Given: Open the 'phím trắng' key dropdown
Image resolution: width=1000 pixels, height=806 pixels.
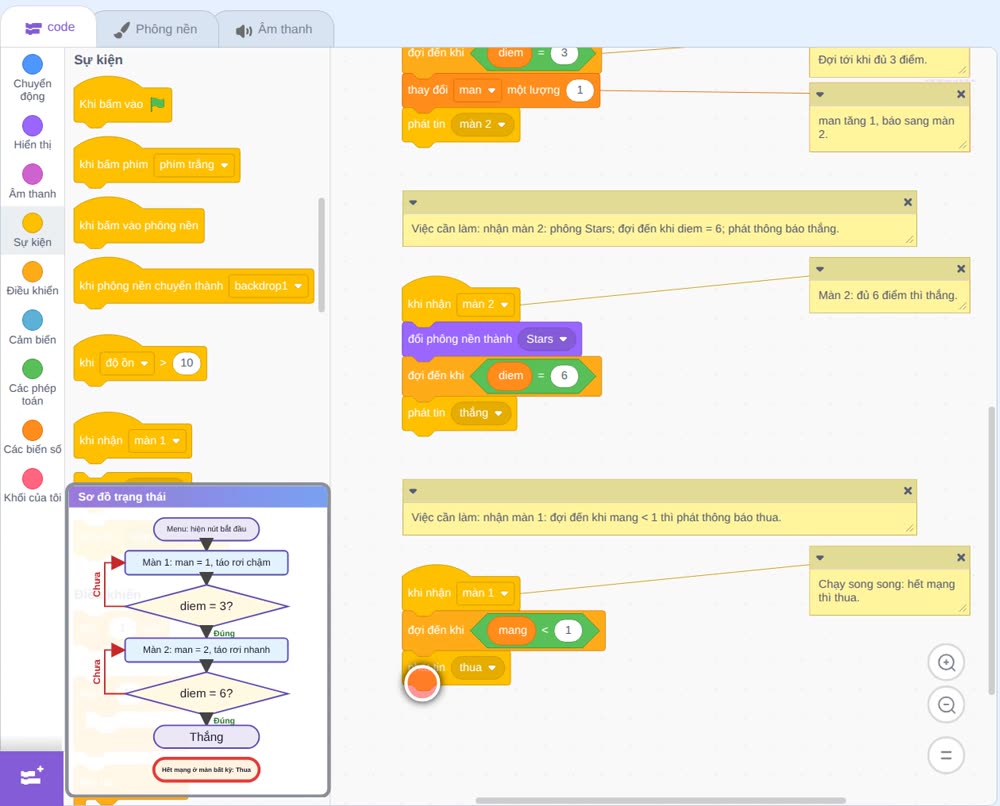Looking at the screenshot, I should click(x=194, y=165).
